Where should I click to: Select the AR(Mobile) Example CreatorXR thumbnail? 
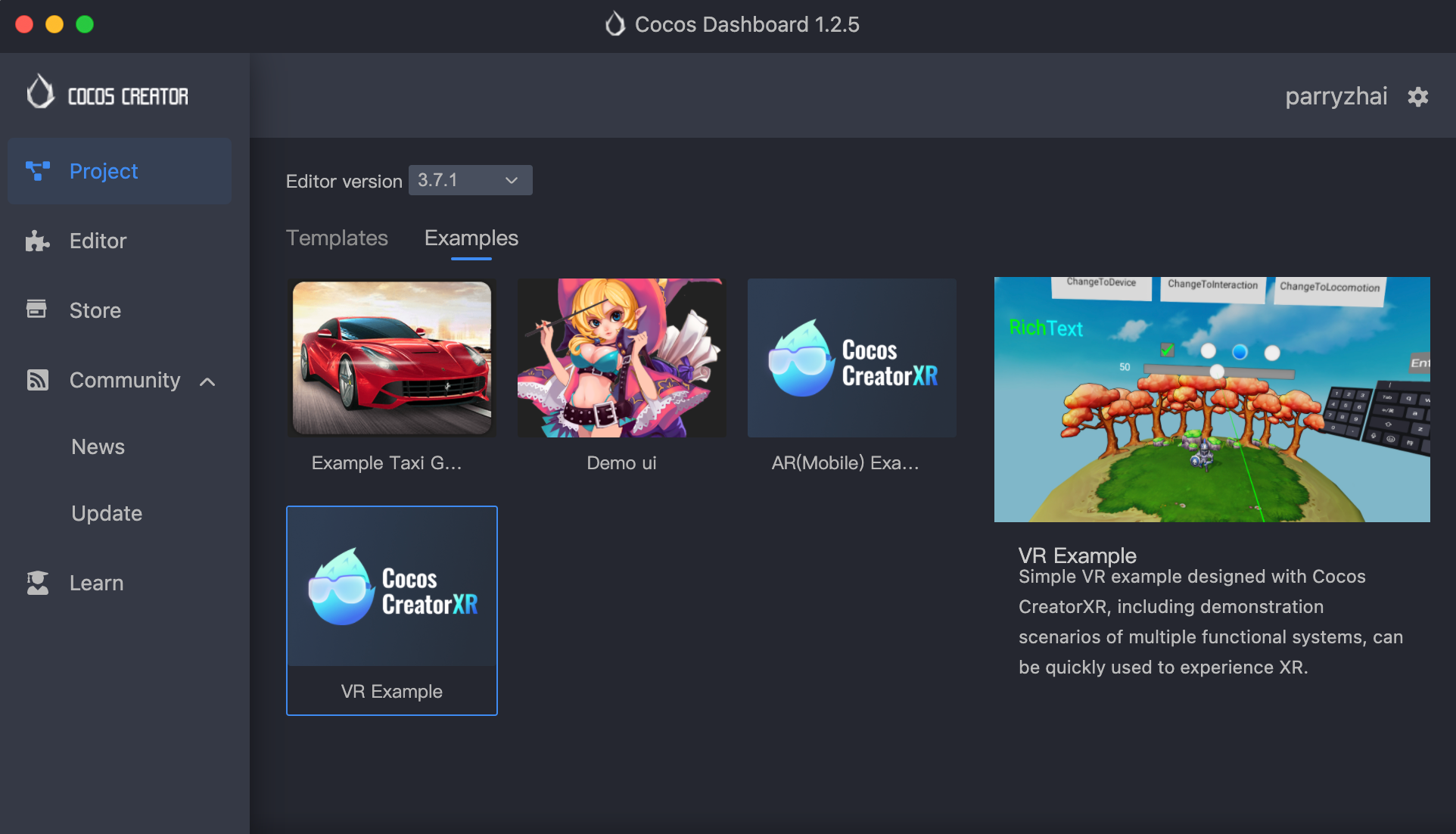[x=852, y=358]
